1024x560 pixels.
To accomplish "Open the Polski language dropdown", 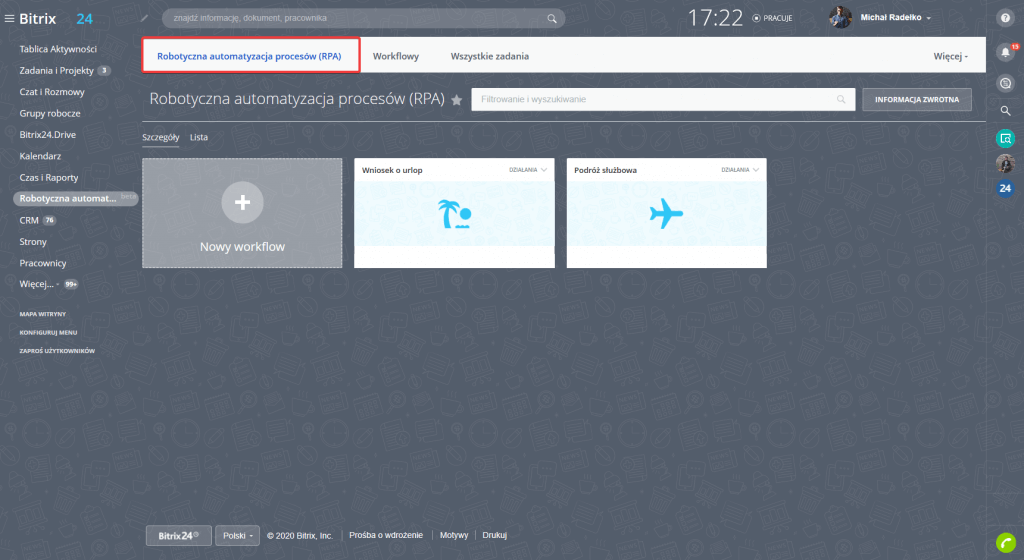I will pos(237,536).
